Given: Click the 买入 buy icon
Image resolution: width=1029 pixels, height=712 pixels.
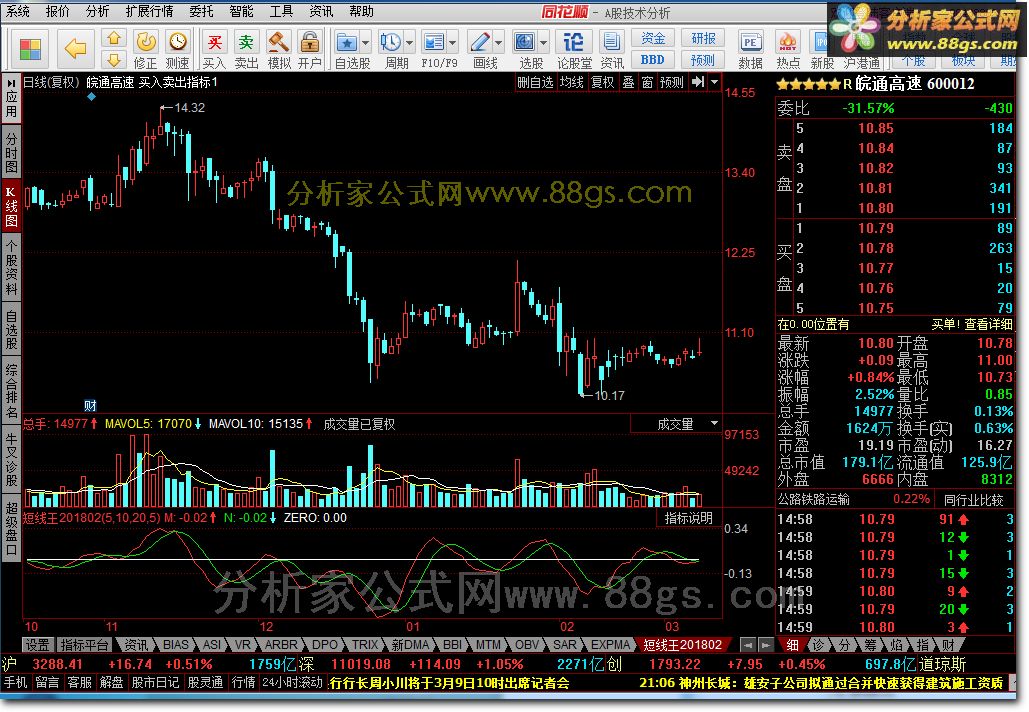Looking at the screenshot, I should (214, 50).
